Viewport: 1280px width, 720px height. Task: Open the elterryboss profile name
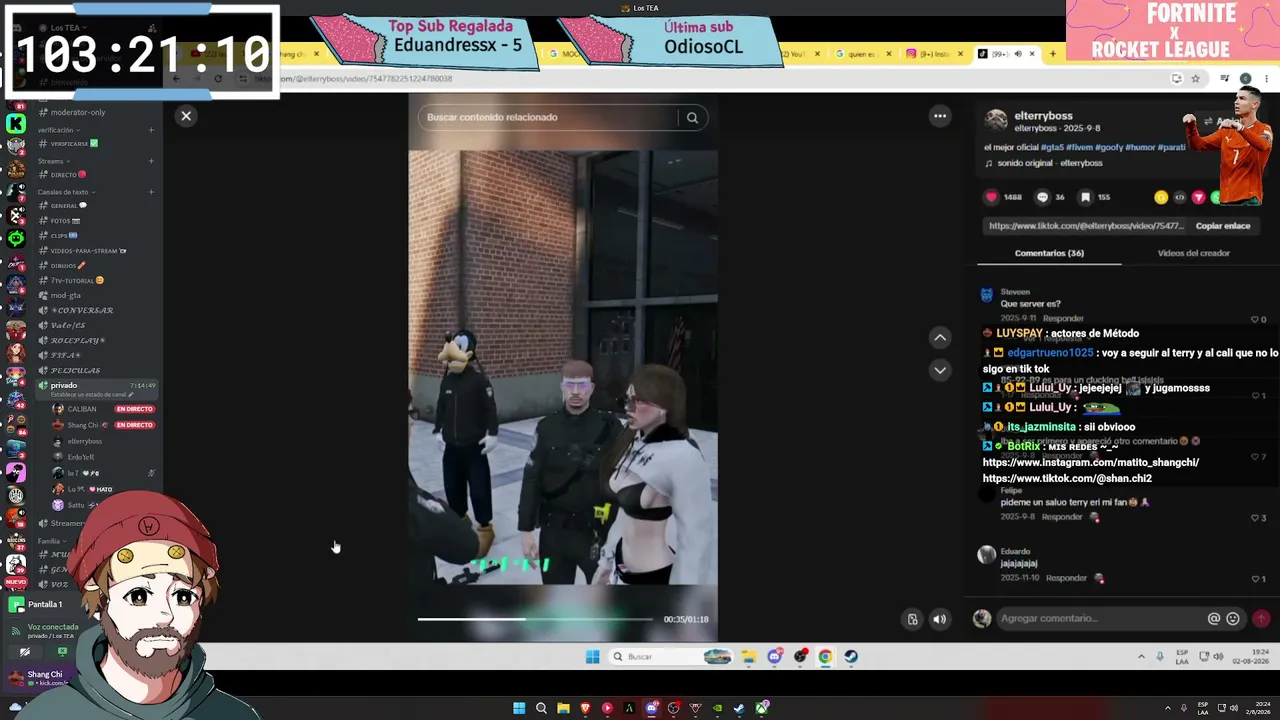pos(1043,116)
